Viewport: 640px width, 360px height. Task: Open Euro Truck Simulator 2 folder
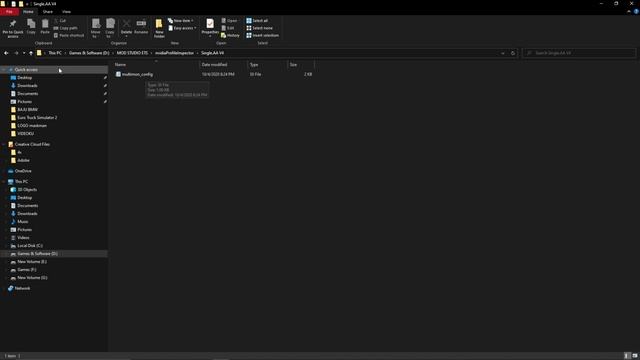point(37,118)
